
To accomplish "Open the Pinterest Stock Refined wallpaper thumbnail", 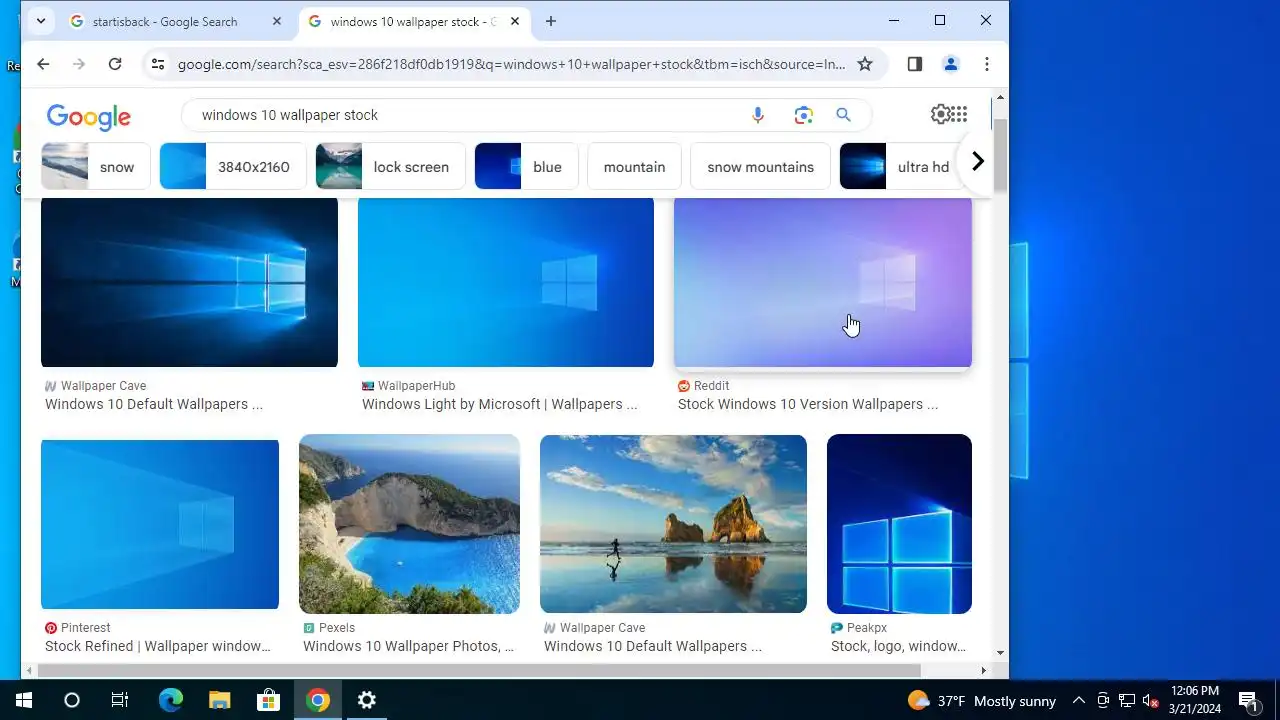I will click(160, 524).
